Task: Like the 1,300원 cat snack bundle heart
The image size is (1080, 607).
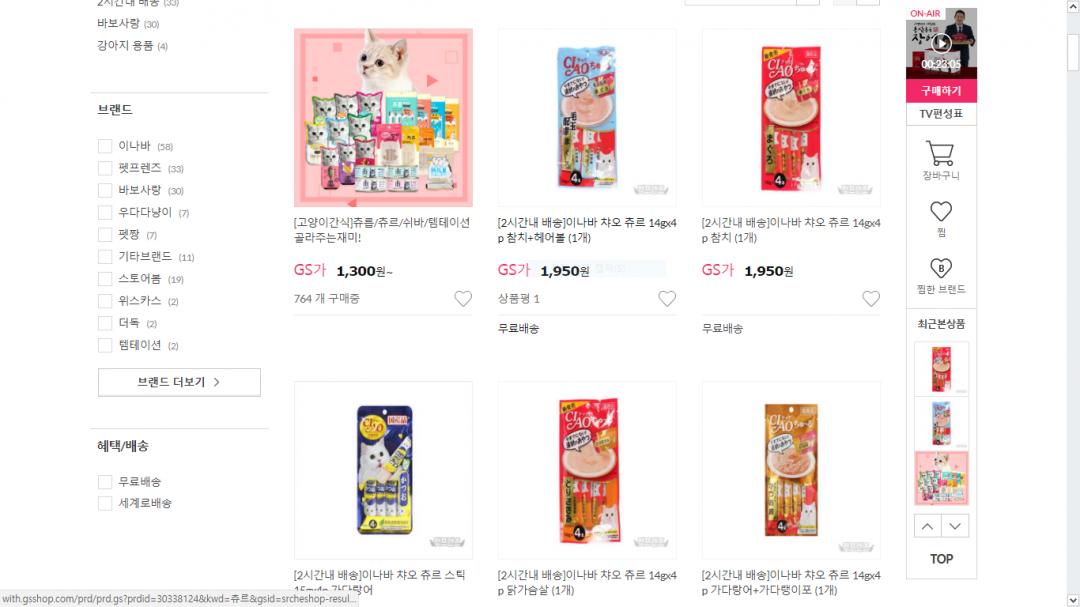Action: tap(463, 298)
